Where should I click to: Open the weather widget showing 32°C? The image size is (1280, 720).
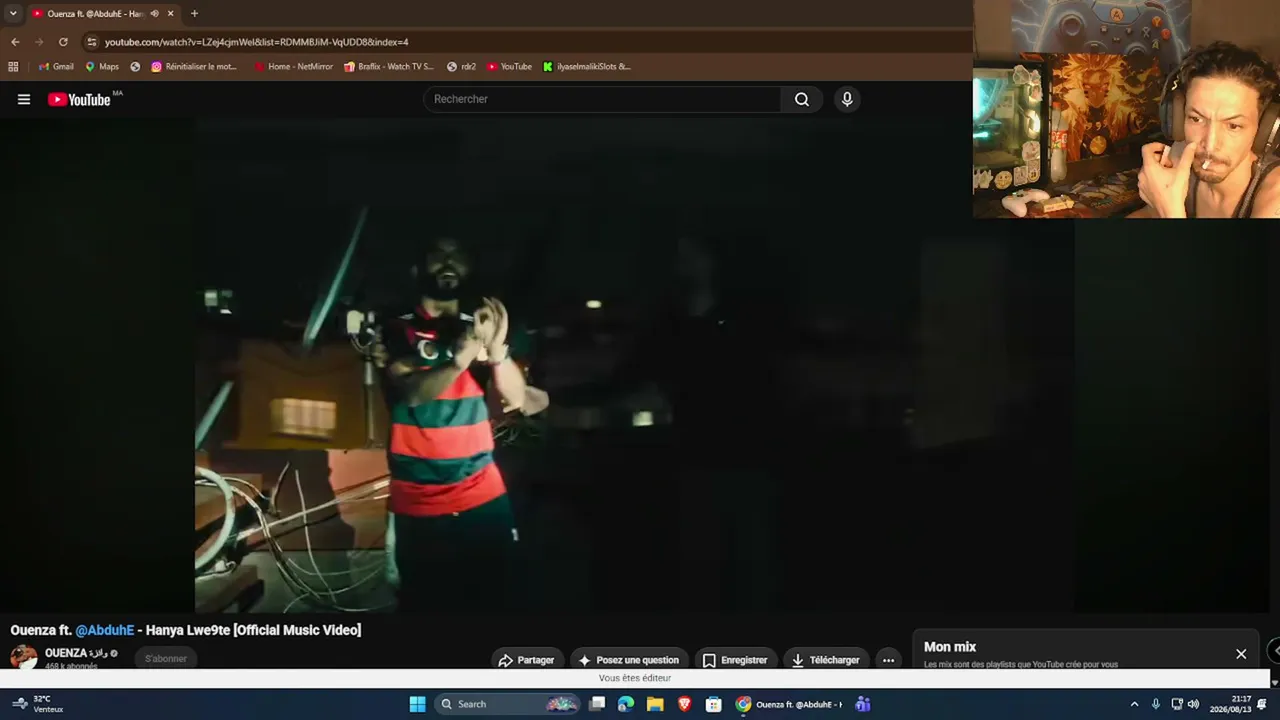38,704
